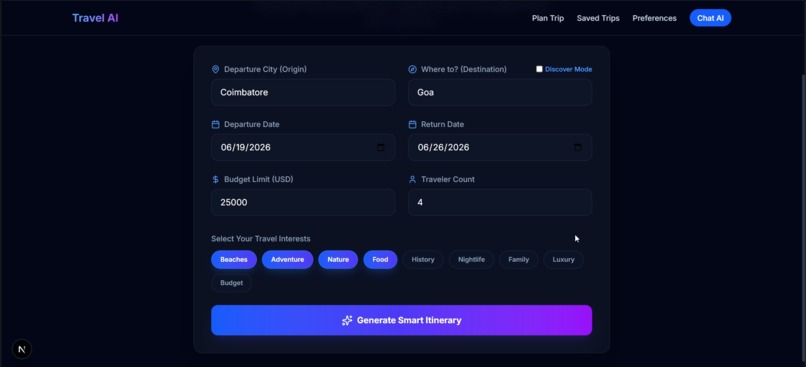806x367 pixels.
Task: Select the Departure Date field 06/19/2026
Action: (303, 148)
